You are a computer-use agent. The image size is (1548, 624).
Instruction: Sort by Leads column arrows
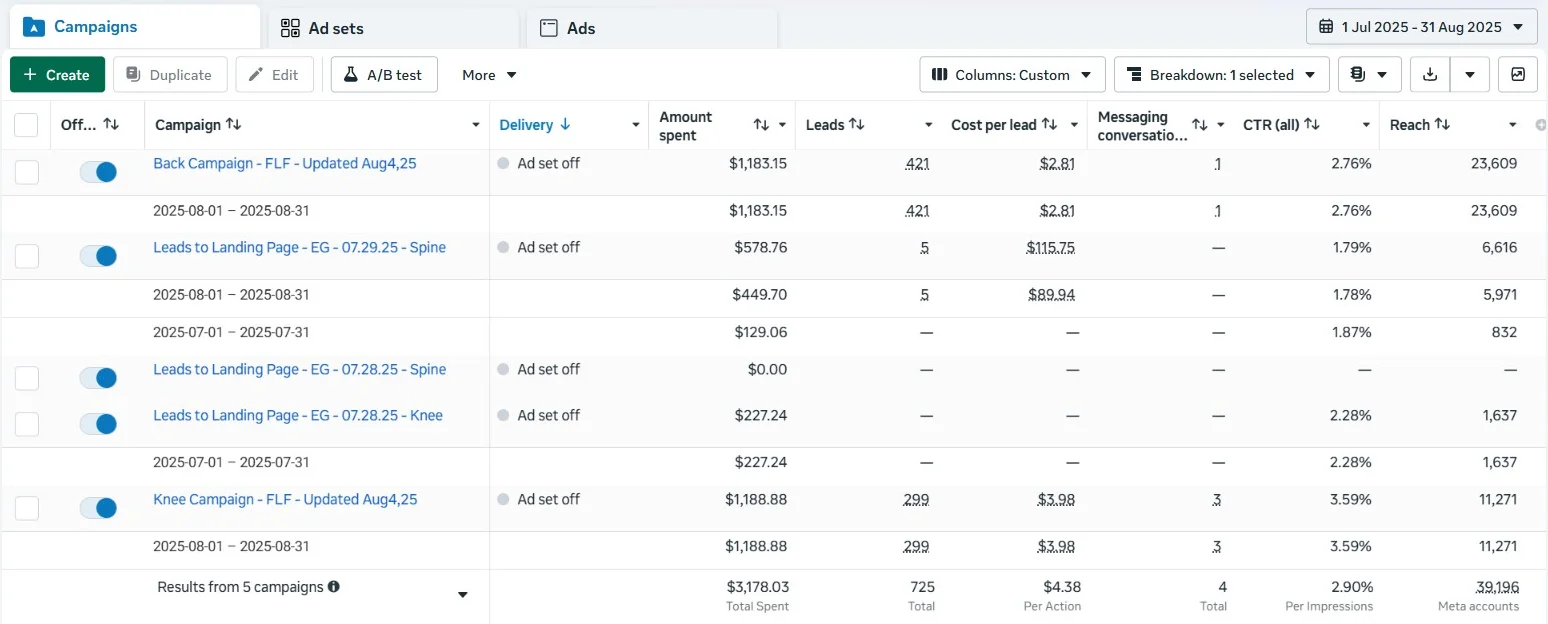click(856, 124)
